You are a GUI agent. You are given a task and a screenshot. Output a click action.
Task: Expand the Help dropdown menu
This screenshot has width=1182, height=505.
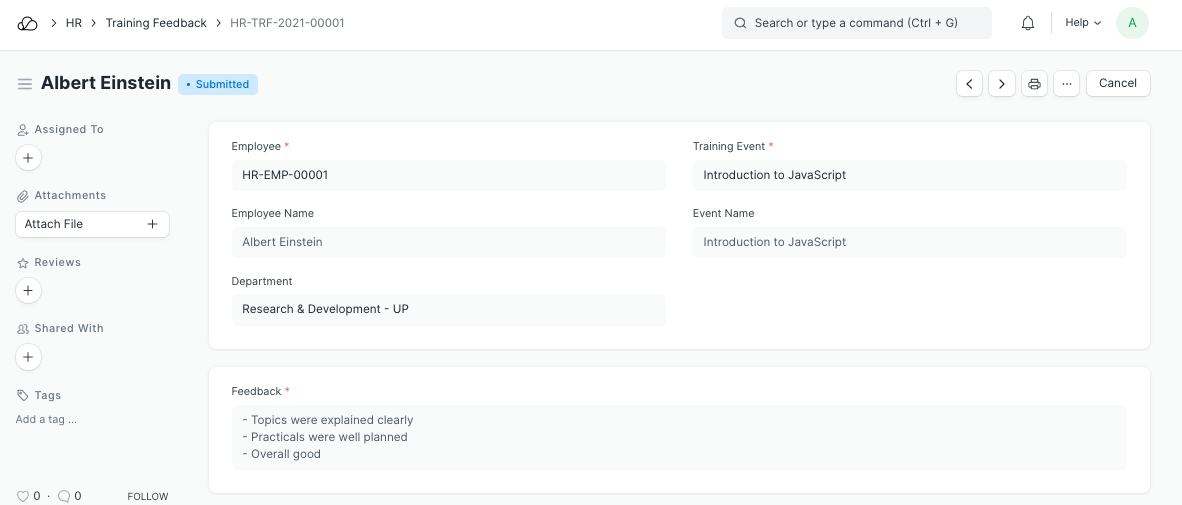(1083, 23)
